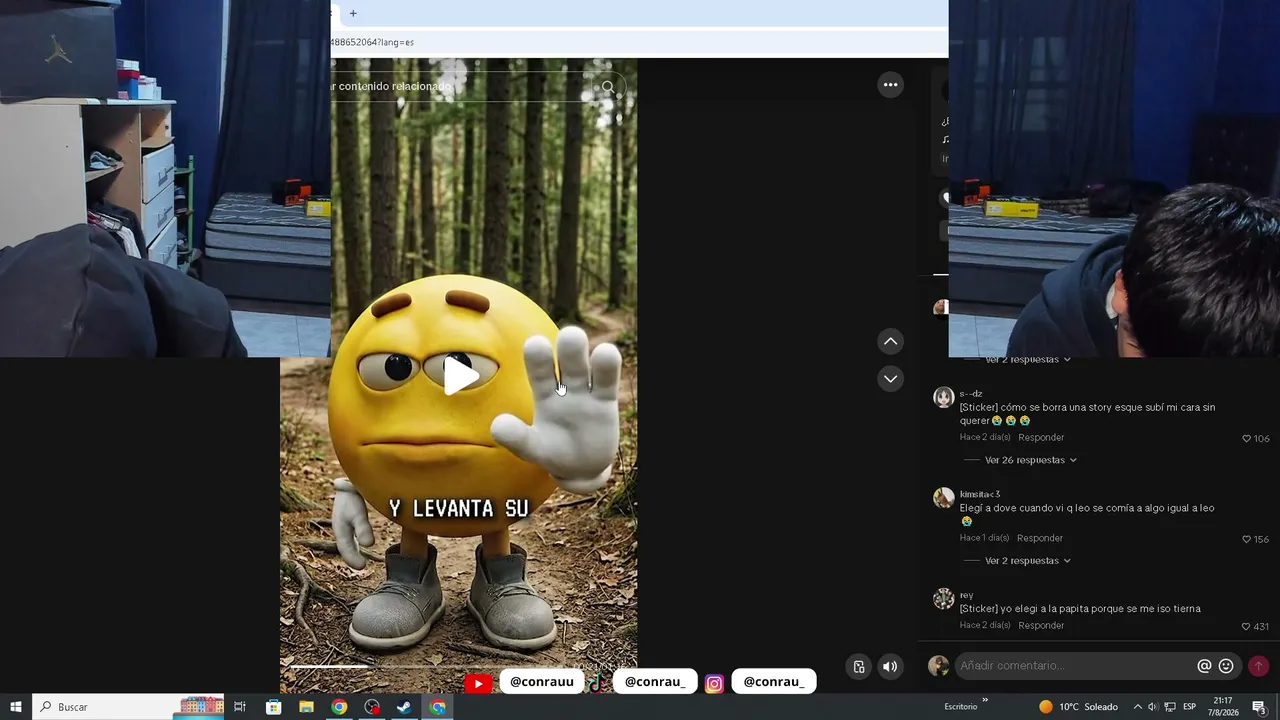Viewport: 1280px width, 720px height.
Task: Toggle the auto-scroll icon beside volume
Action: (859, 667)
